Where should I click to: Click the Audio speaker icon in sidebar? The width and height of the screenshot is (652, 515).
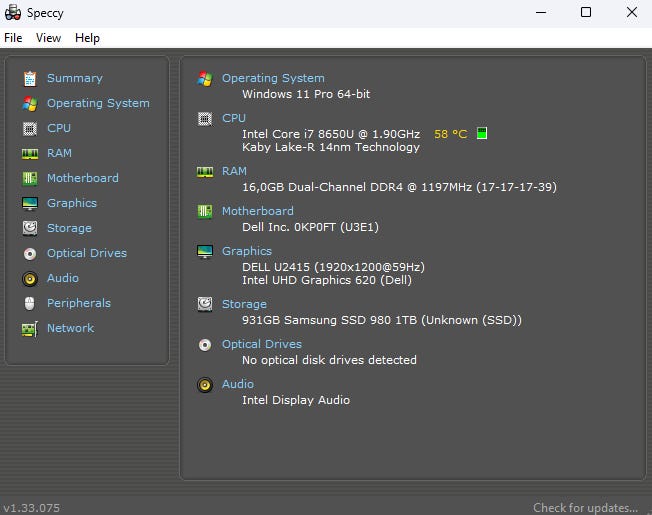coord(29,278)
